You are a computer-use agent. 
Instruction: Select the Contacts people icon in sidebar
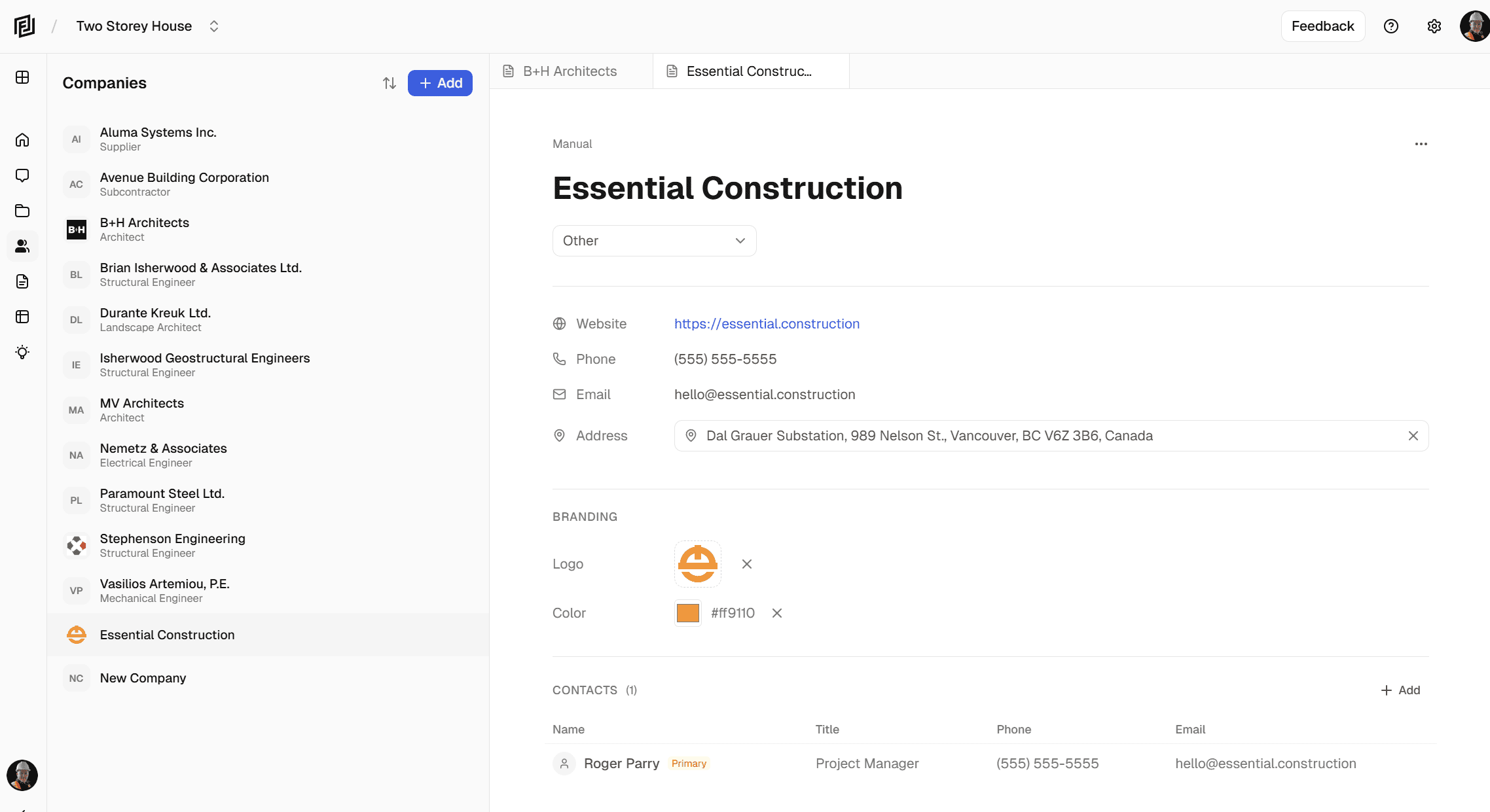(x=22, y=246)
